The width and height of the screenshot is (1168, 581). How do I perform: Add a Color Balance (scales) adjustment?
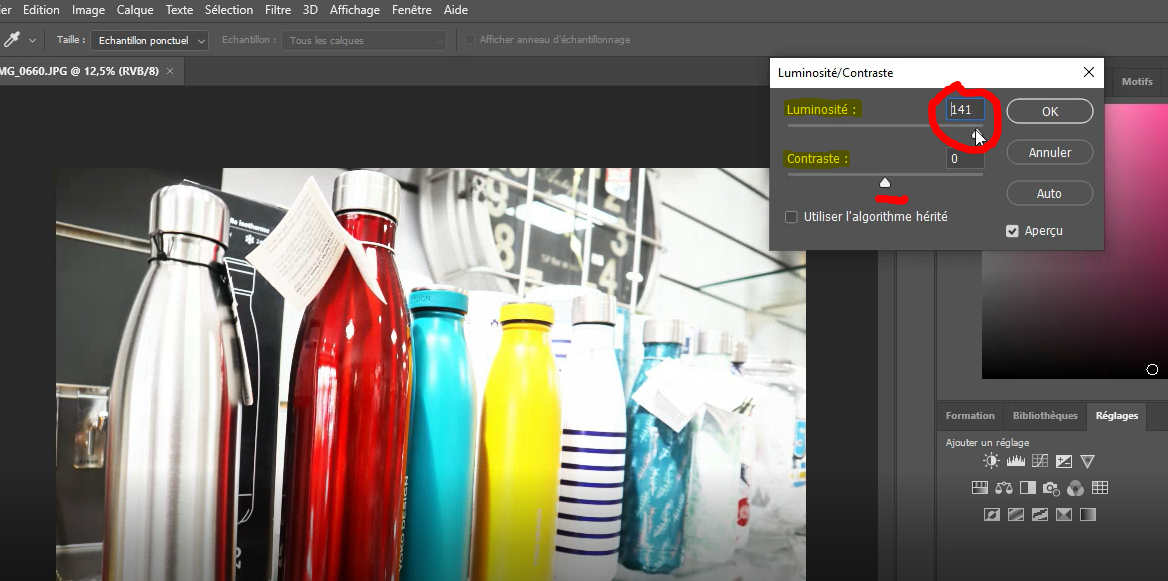point(1004,488)
